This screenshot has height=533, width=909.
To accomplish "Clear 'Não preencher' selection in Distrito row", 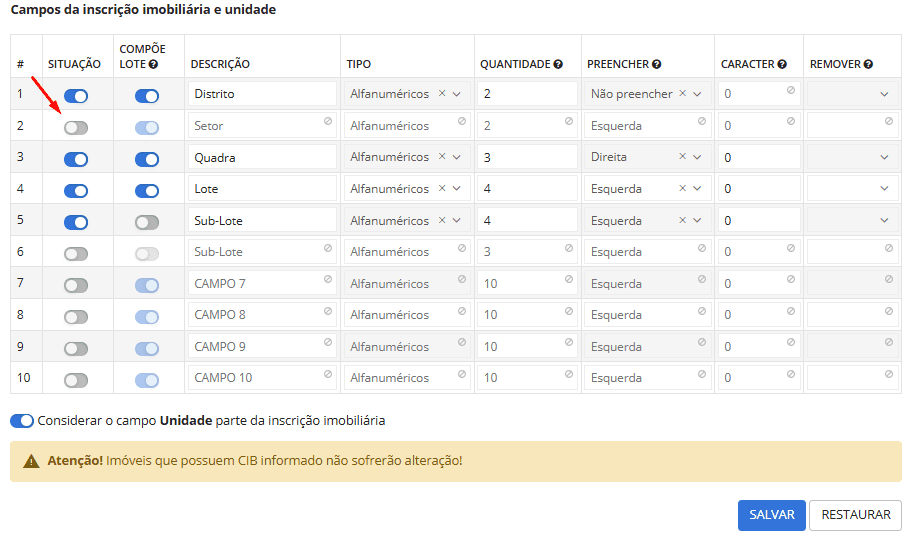I will coord(682,93).
